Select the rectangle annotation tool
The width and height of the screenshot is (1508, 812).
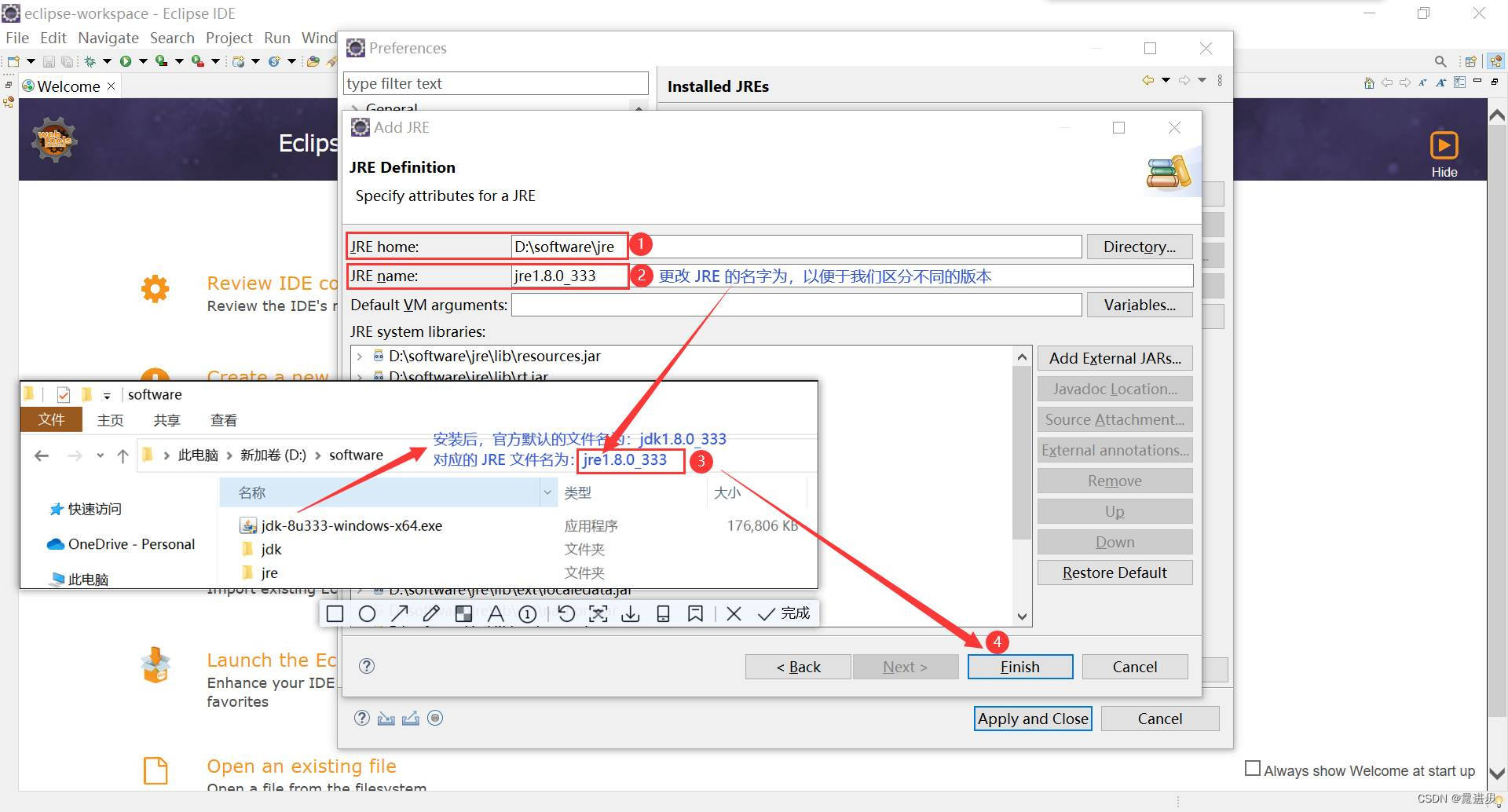tap(335, 613)
